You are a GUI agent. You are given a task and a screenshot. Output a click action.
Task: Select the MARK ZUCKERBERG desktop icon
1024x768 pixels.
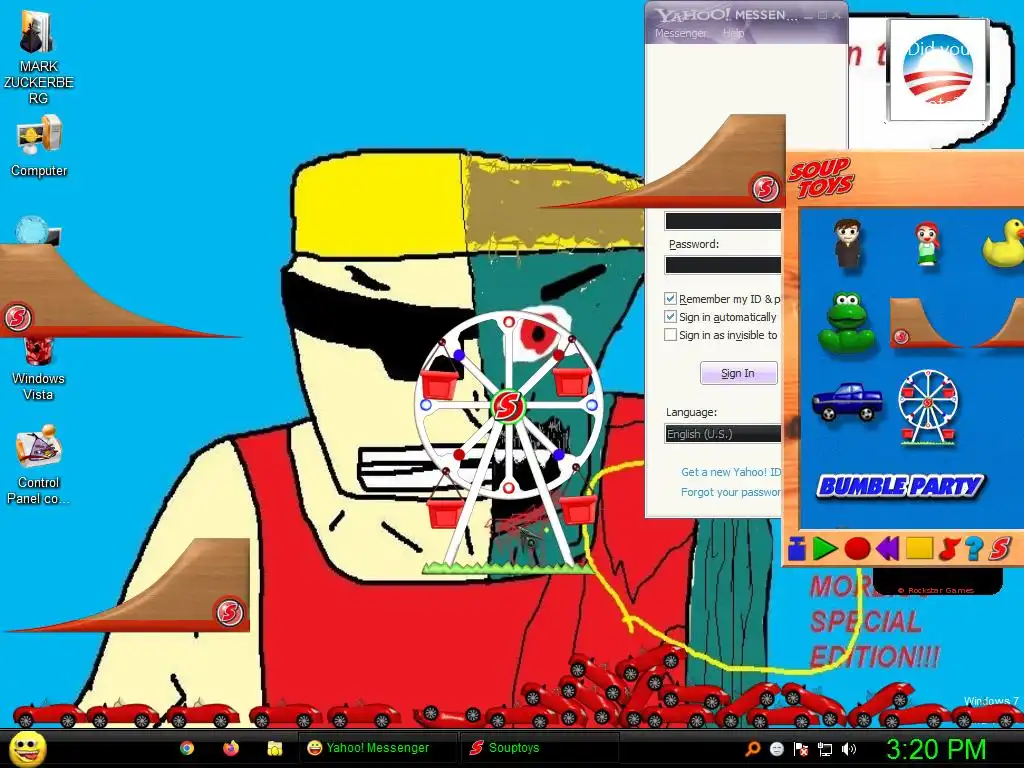point(38,57)
